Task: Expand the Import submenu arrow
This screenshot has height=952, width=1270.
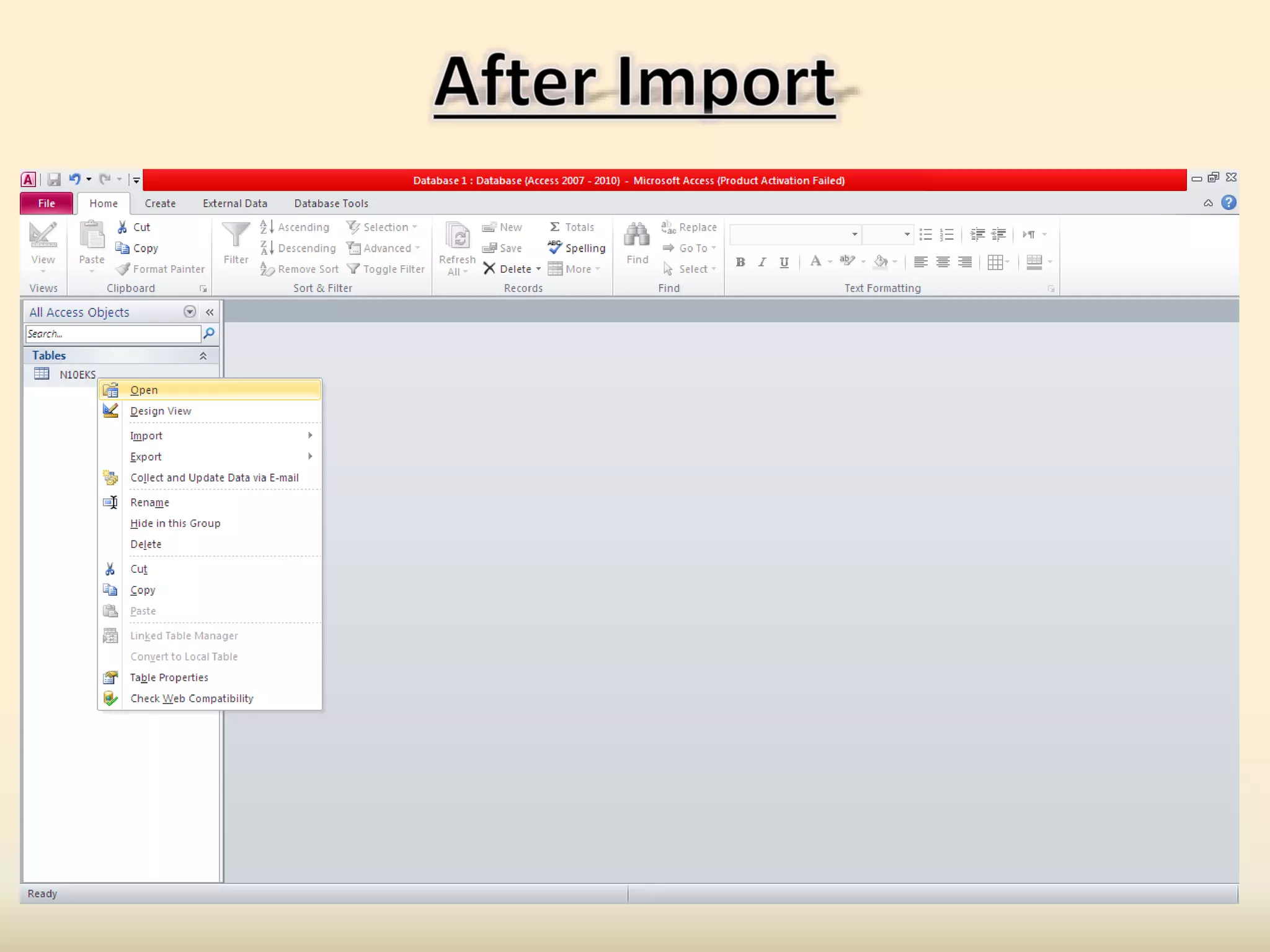Action: coord(310,436)
